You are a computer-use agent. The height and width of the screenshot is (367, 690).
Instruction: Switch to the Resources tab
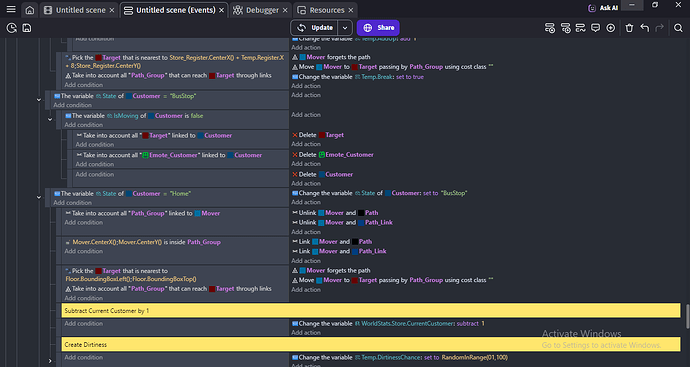(327, 10)
